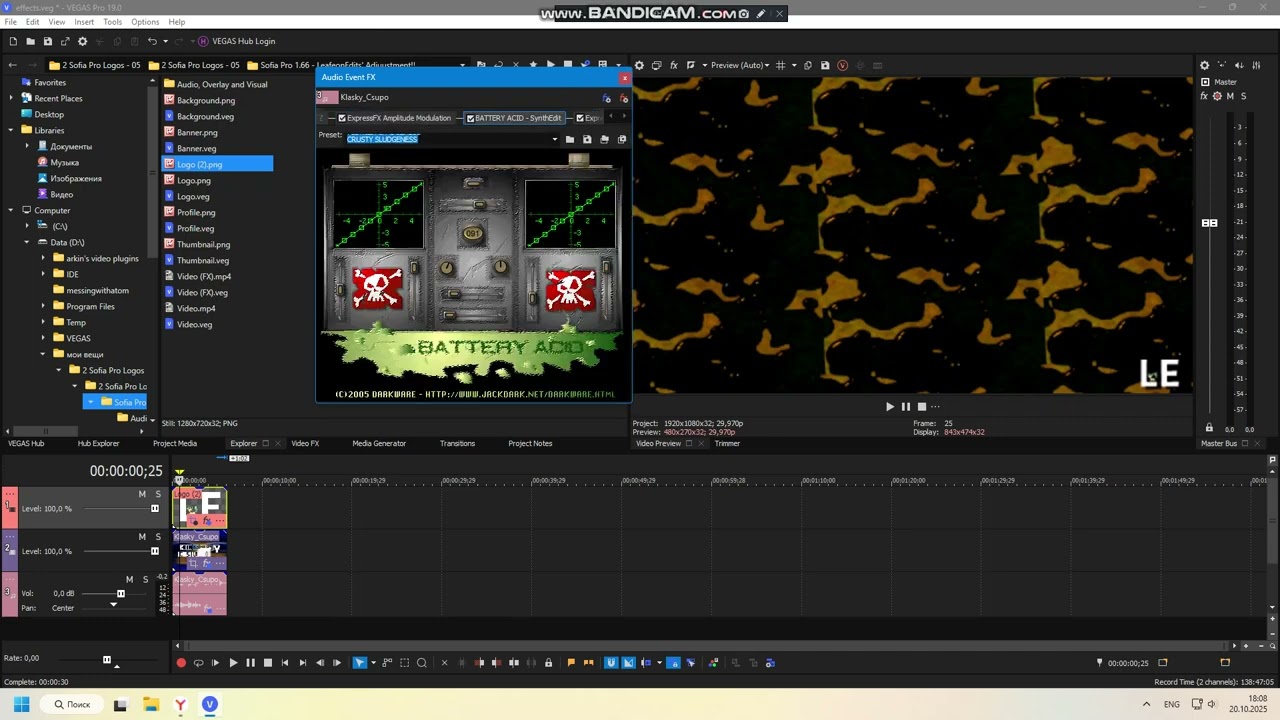Toggle the preview Overlays grid icon
This screenshot has width=1280, height=720.
tap(781, 65)
